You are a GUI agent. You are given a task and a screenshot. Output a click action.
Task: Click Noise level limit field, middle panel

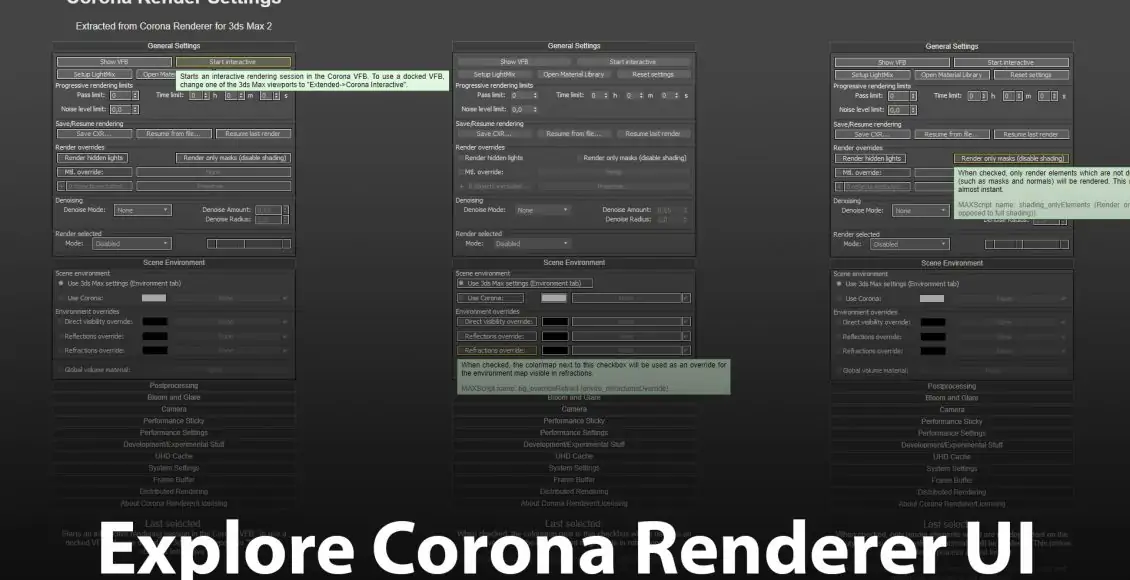point(517,109)
